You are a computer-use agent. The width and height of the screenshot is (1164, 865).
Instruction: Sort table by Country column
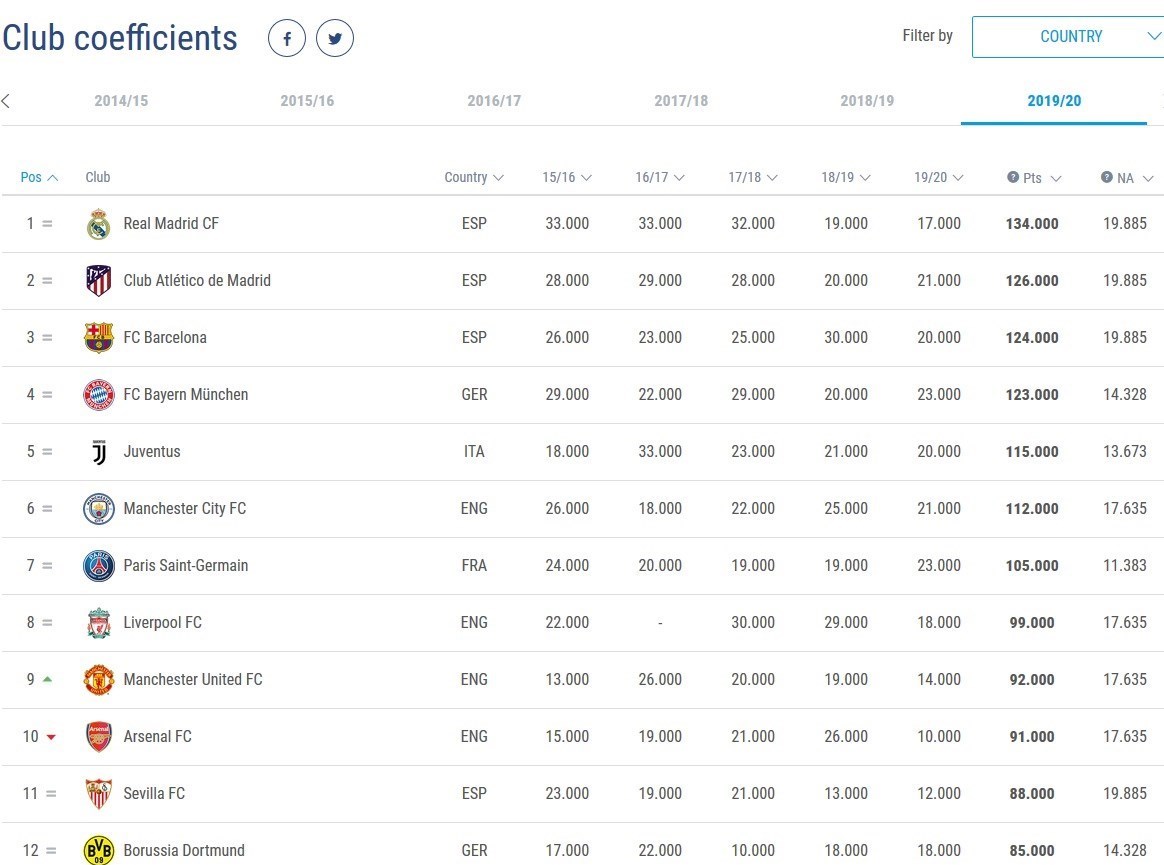click(474, 177)
